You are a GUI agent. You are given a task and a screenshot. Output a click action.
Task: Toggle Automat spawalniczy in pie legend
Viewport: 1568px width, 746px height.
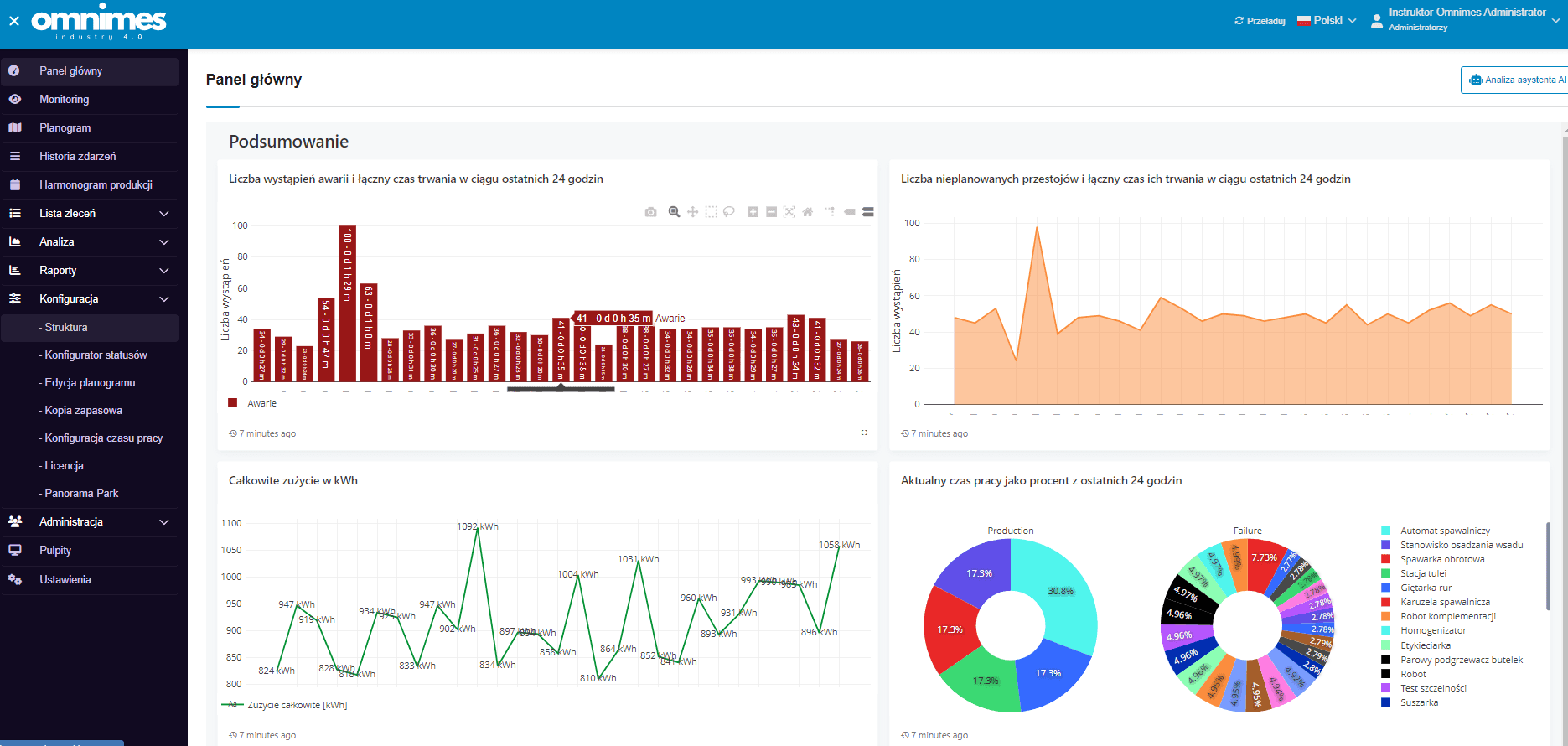[1436, 531]
